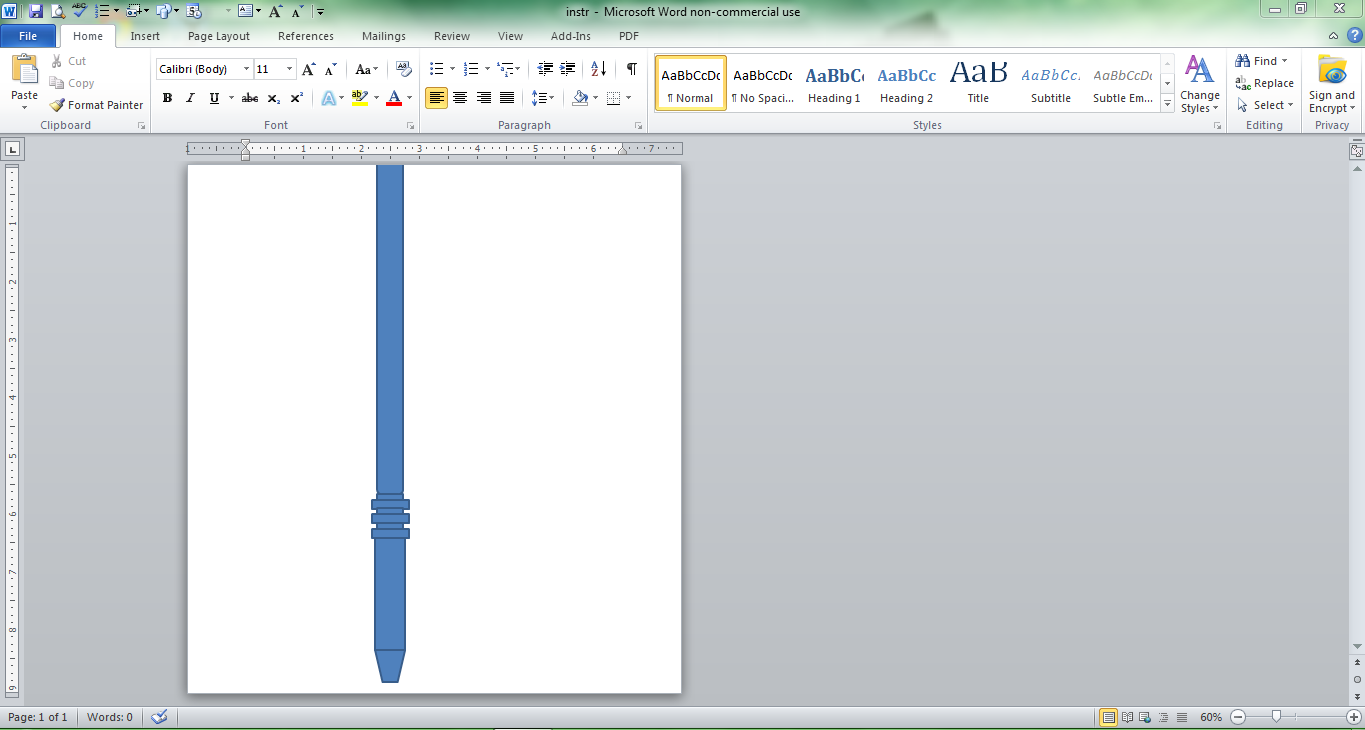Click the 60% zoom level button
This screenshot has height=730, width=1365.
pyautogui.click(x=1211, y=717)
